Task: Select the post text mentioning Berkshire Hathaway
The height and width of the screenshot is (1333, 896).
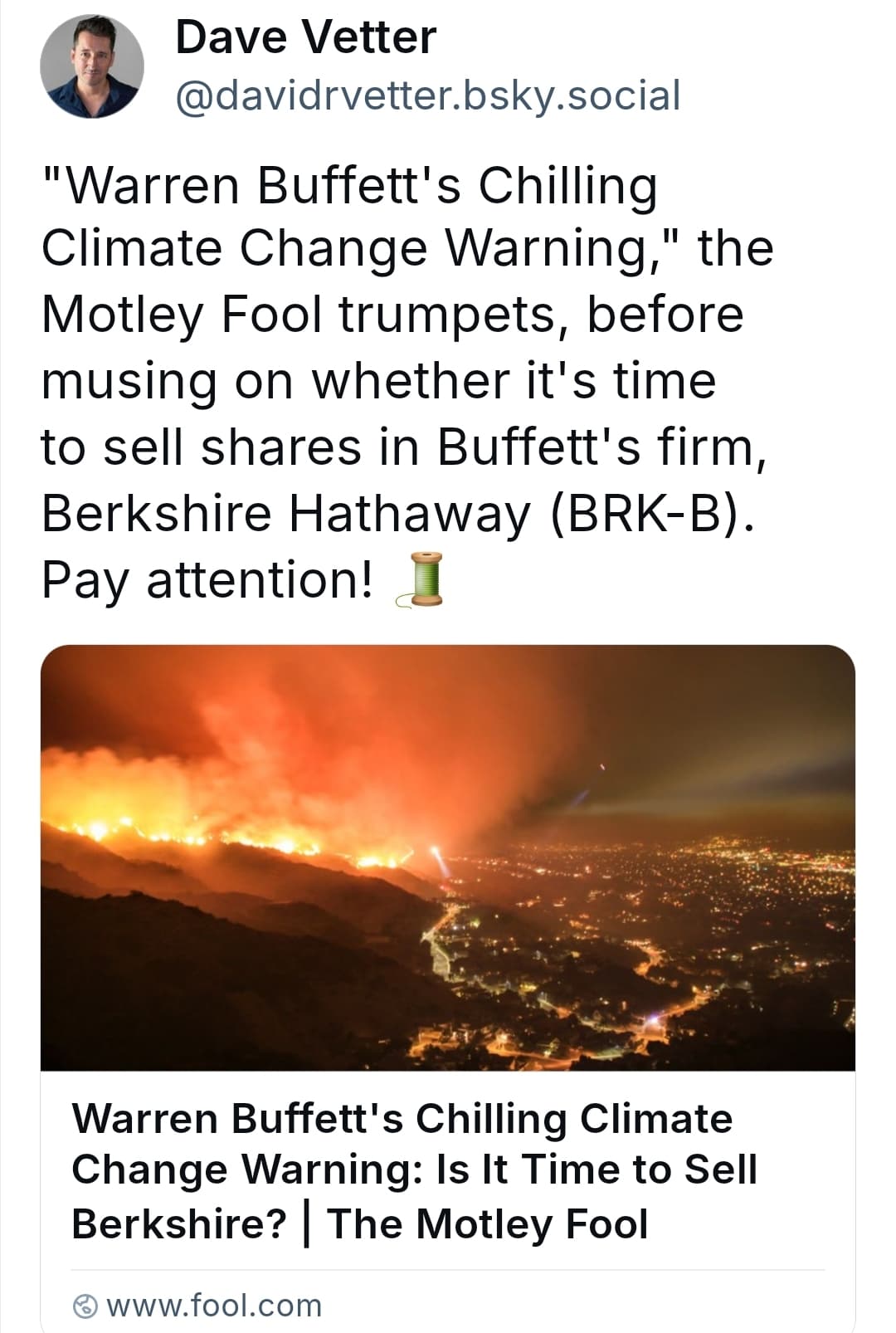Action: tap(407, 381)
